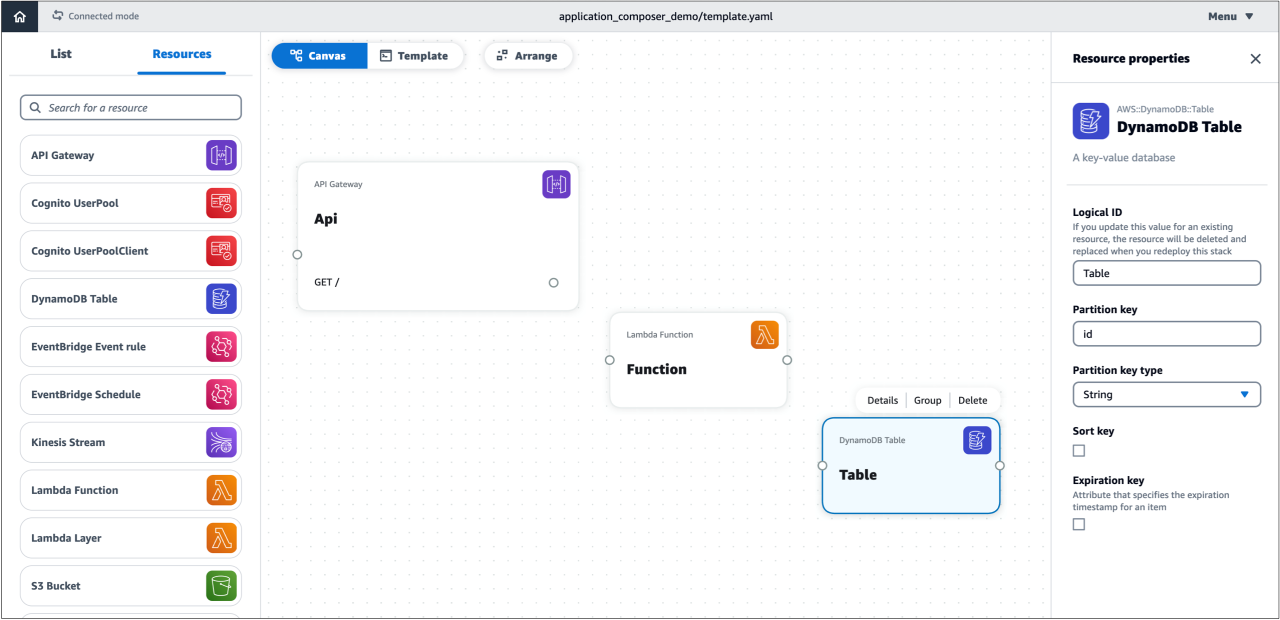
Task: Click API Gateway label in resource list
Action: tap(63, 156)
